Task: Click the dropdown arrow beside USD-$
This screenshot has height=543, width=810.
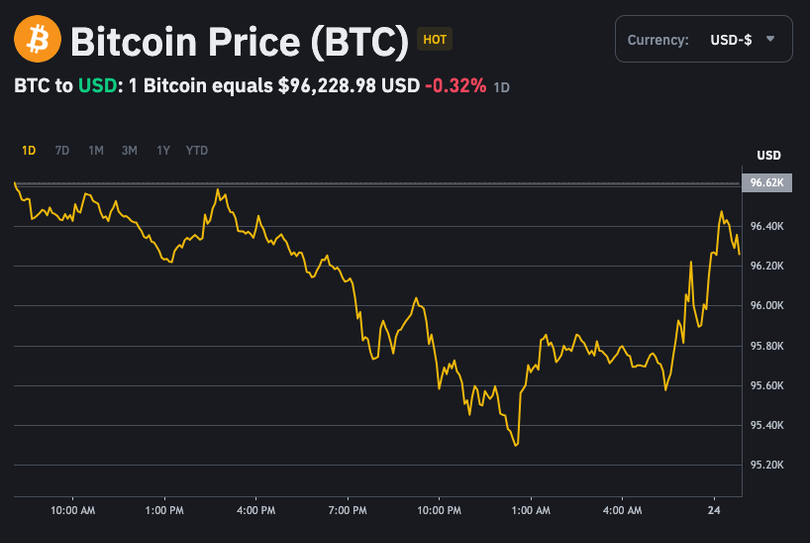Action: [770, 39]
